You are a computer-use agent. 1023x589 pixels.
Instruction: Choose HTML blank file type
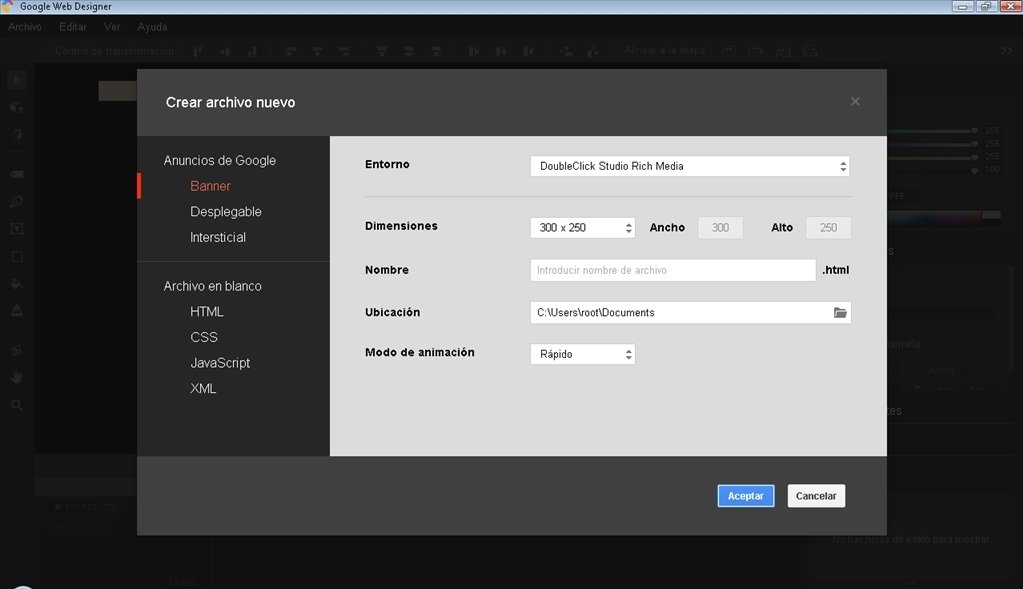point(207,312)
